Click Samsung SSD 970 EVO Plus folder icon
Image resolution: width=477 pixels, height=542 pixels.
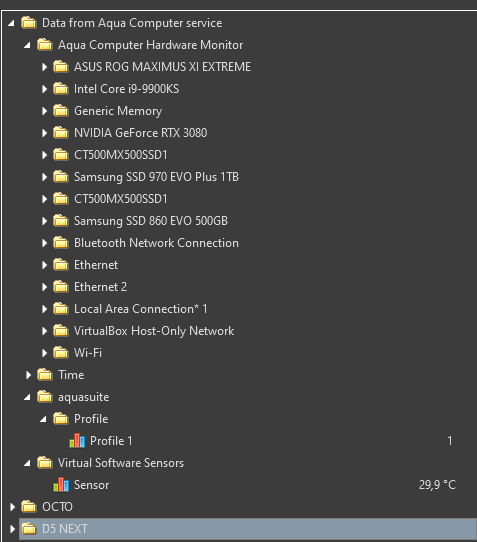pyautogui.click(x=61, y=177)
